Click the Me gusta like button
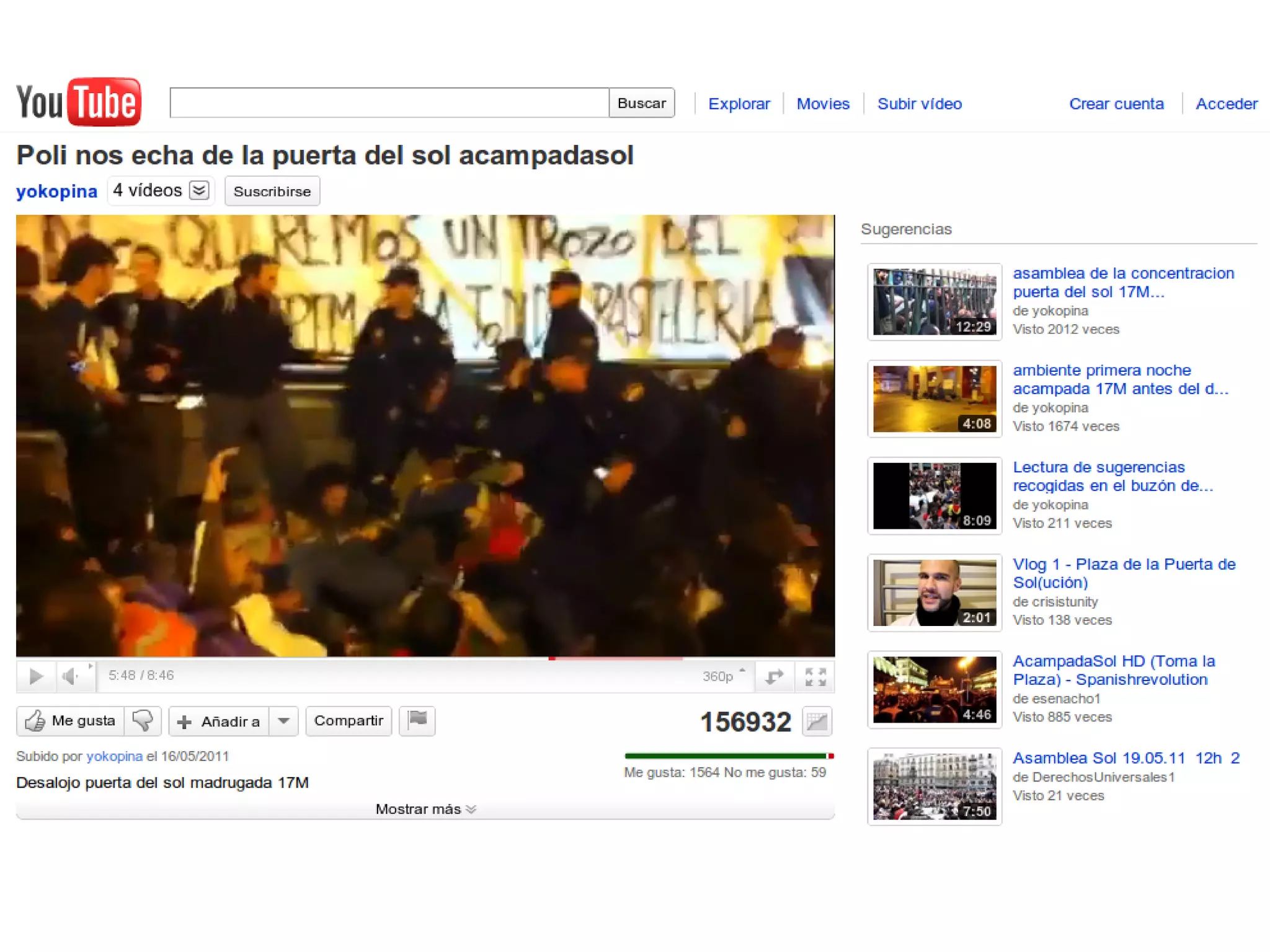 click(71, 721)
